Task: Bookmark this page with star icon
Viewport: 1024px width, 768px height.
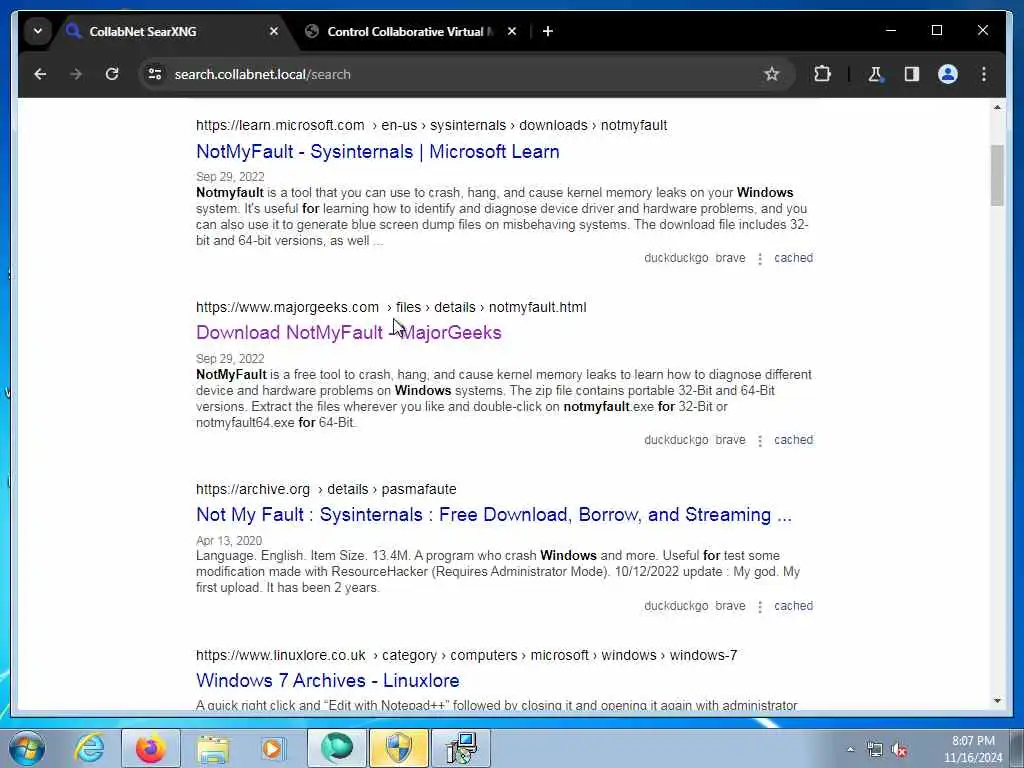Action: 771,74
